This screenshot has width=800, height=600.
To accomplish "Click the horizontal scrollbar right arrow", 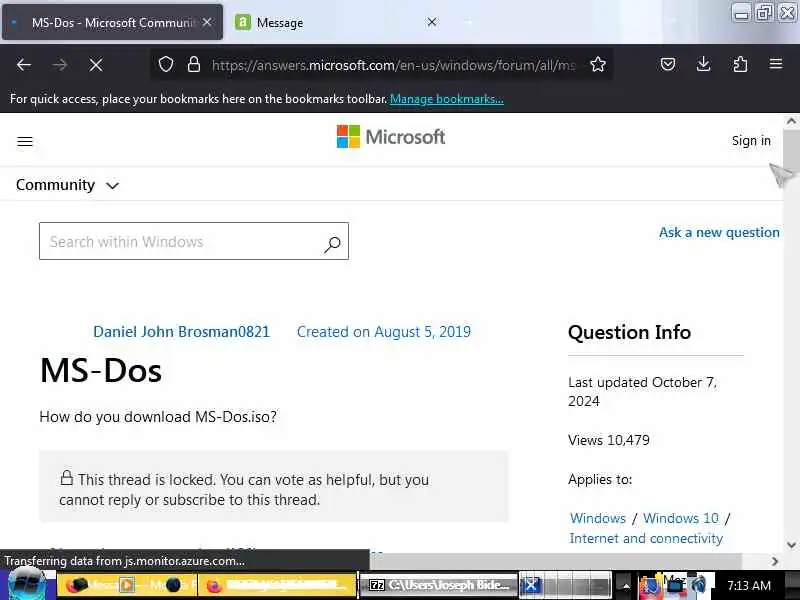I will click(775, 561).
